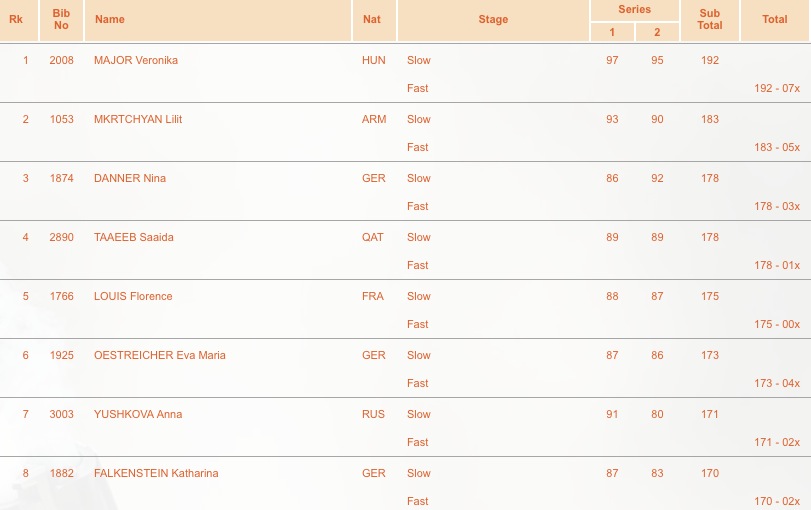Click the Rk column header
The image size is (811, 510).
16,19
